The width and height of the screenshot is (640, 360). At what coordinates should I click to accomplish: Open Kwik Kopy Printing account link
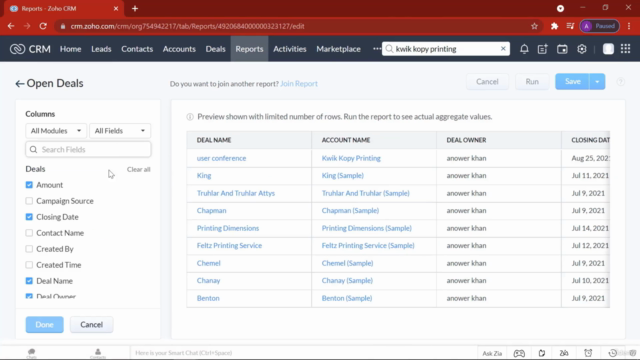click(x=351, y=158)
